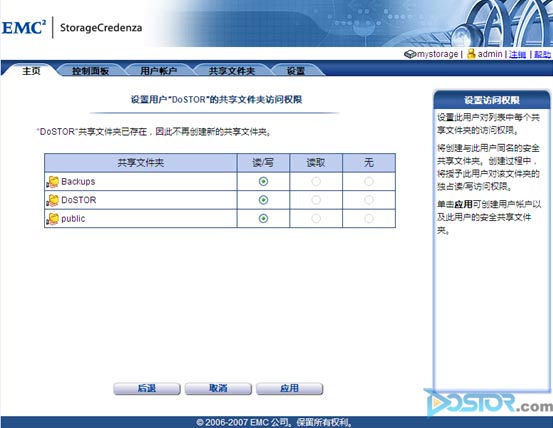Switch to the 设置 tab
The width and height of the screenshot is (553, 428).
(296, 71)
